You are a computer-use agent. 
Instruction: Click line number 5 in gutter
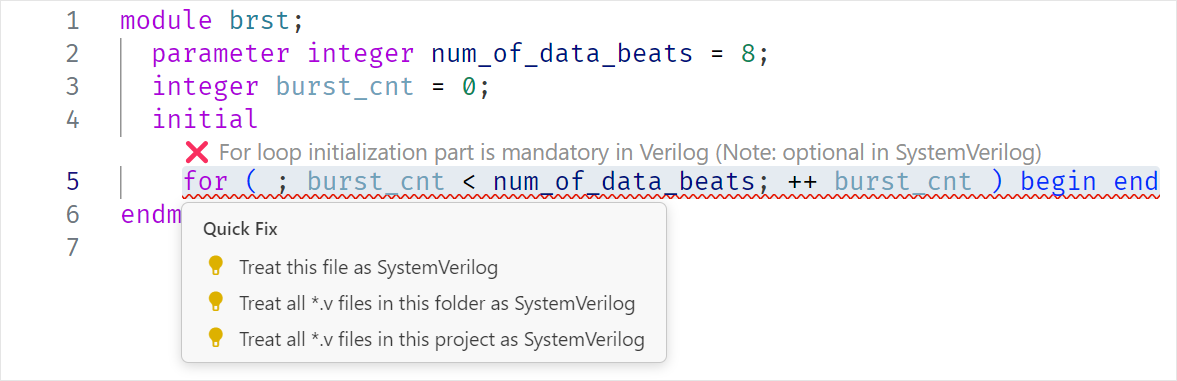tap(72, 182)
